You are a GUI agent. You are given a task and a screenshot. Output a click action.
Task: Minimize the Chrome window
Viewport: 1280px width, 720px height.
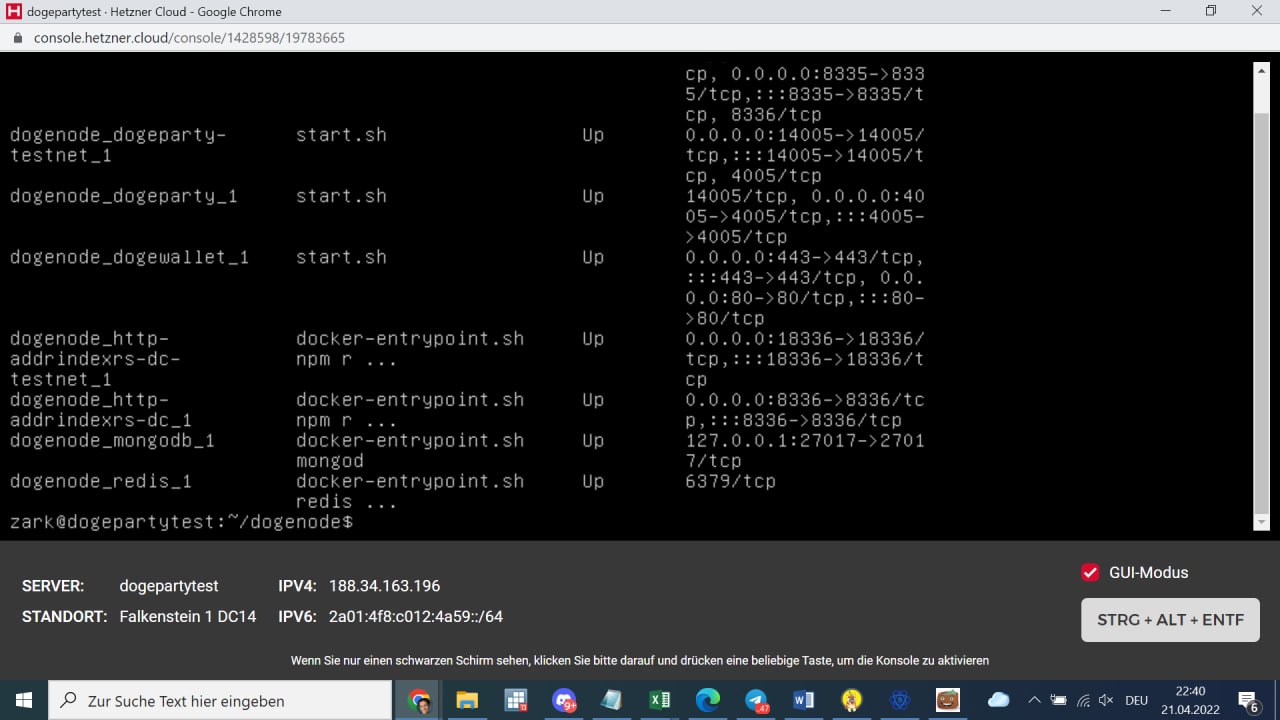[1166, 11]
